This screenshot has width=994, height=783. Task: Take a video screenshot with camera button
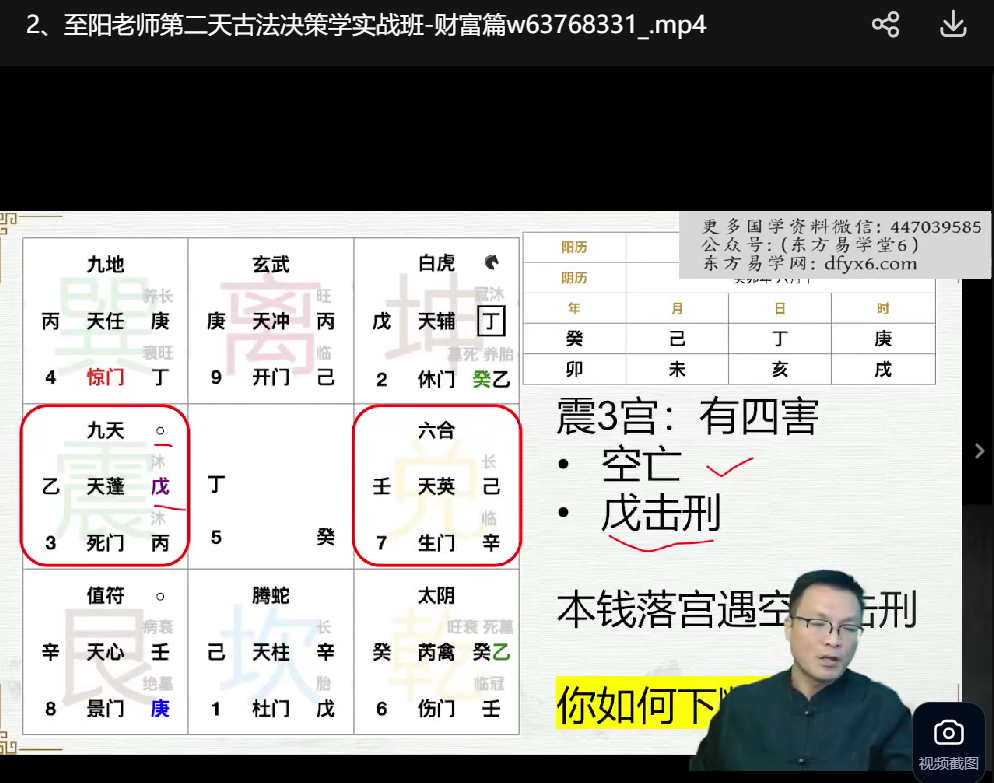pos(947,743)
